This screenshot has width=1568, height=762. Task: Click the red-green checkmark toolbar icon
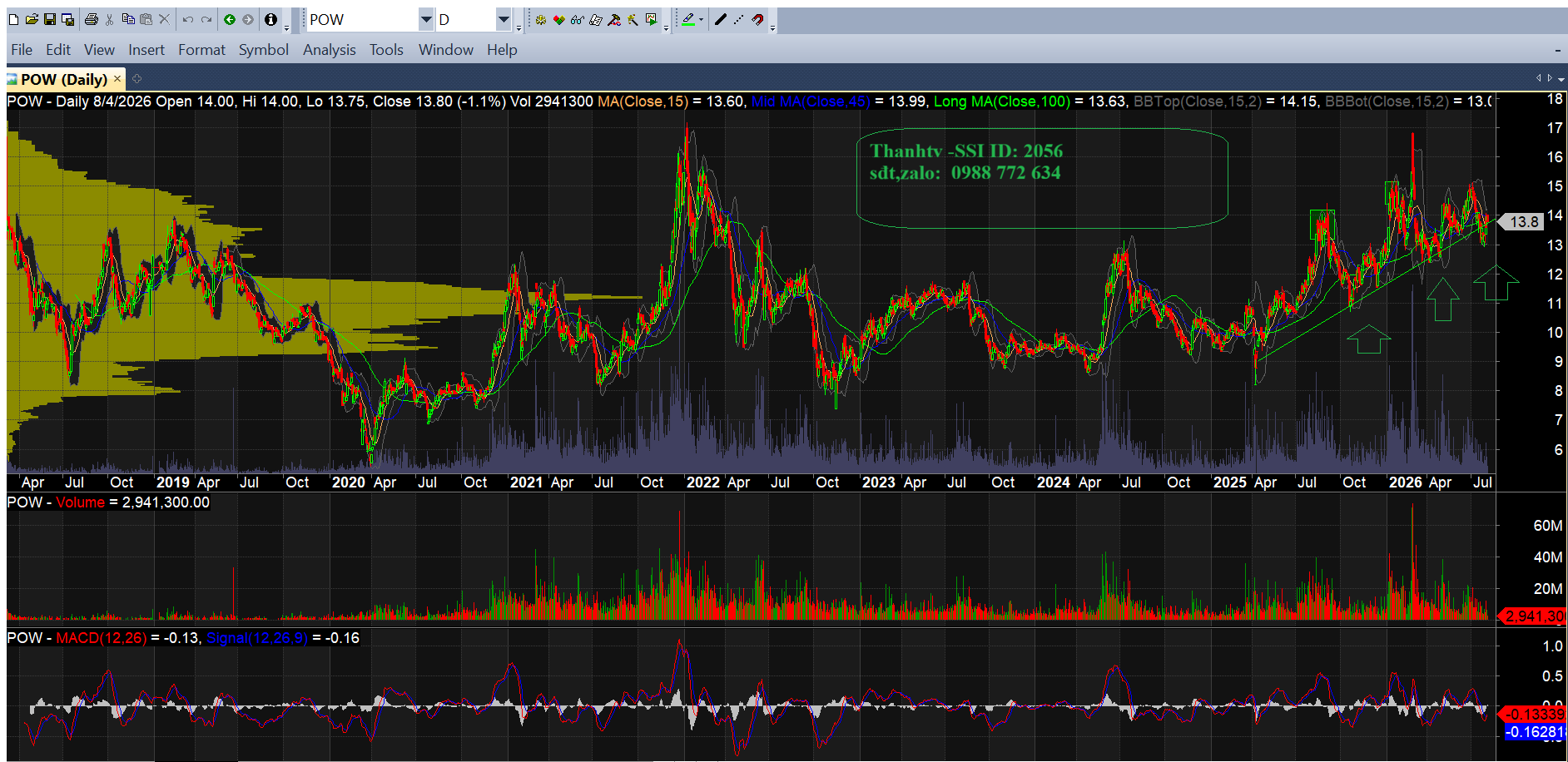pyautogui.click(x=559, y=19)
